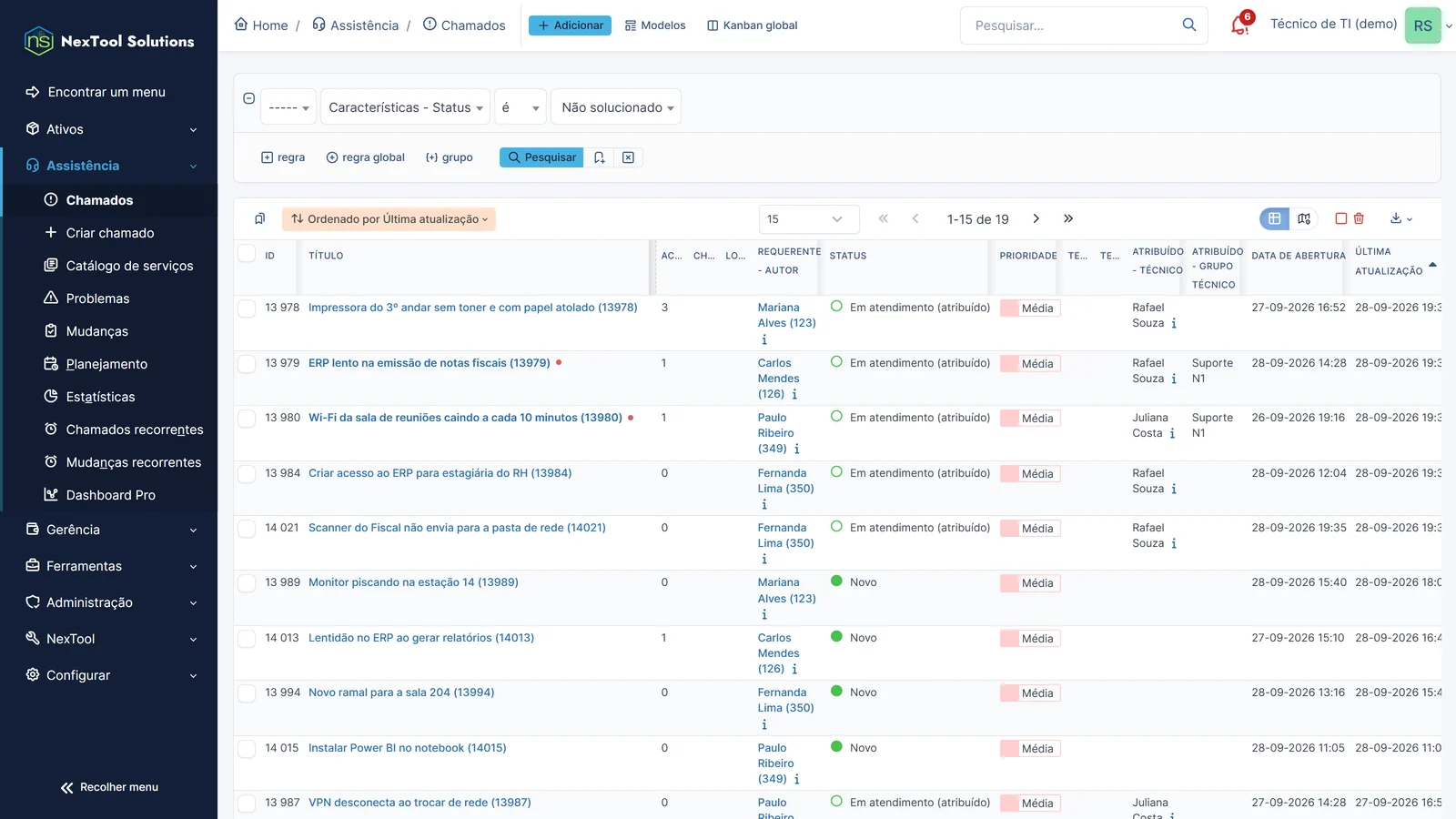Screen dimensions: 1456x819
Task: Sort by the Última atualização column header
Action: coord(1388,261)
